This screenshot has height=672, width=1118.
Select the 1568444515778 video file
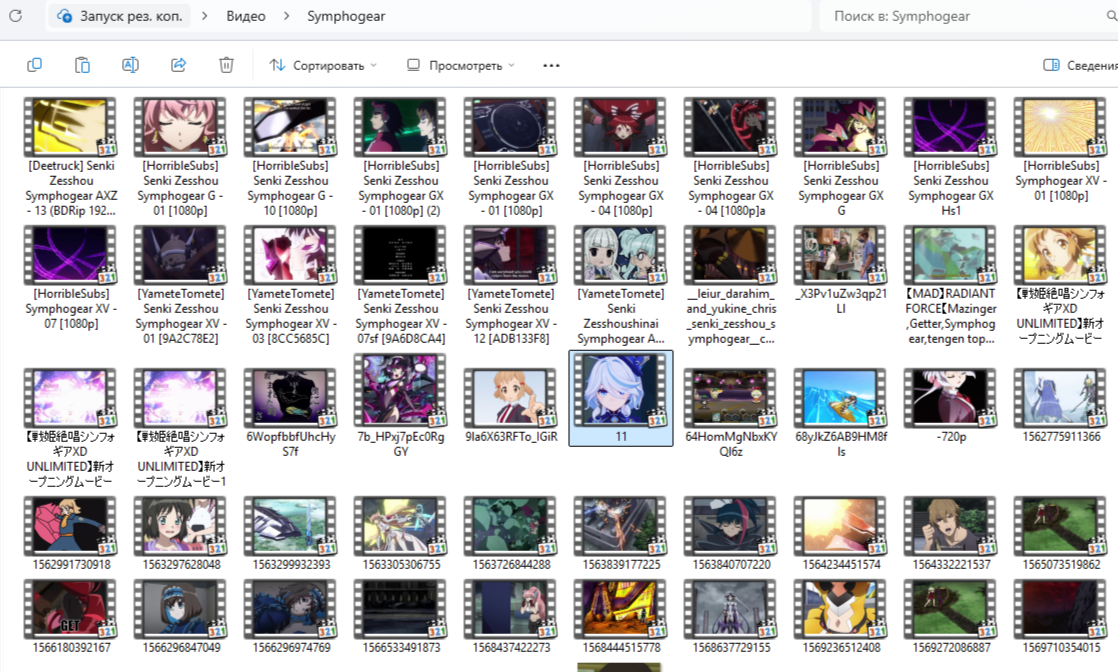point(621,617)
